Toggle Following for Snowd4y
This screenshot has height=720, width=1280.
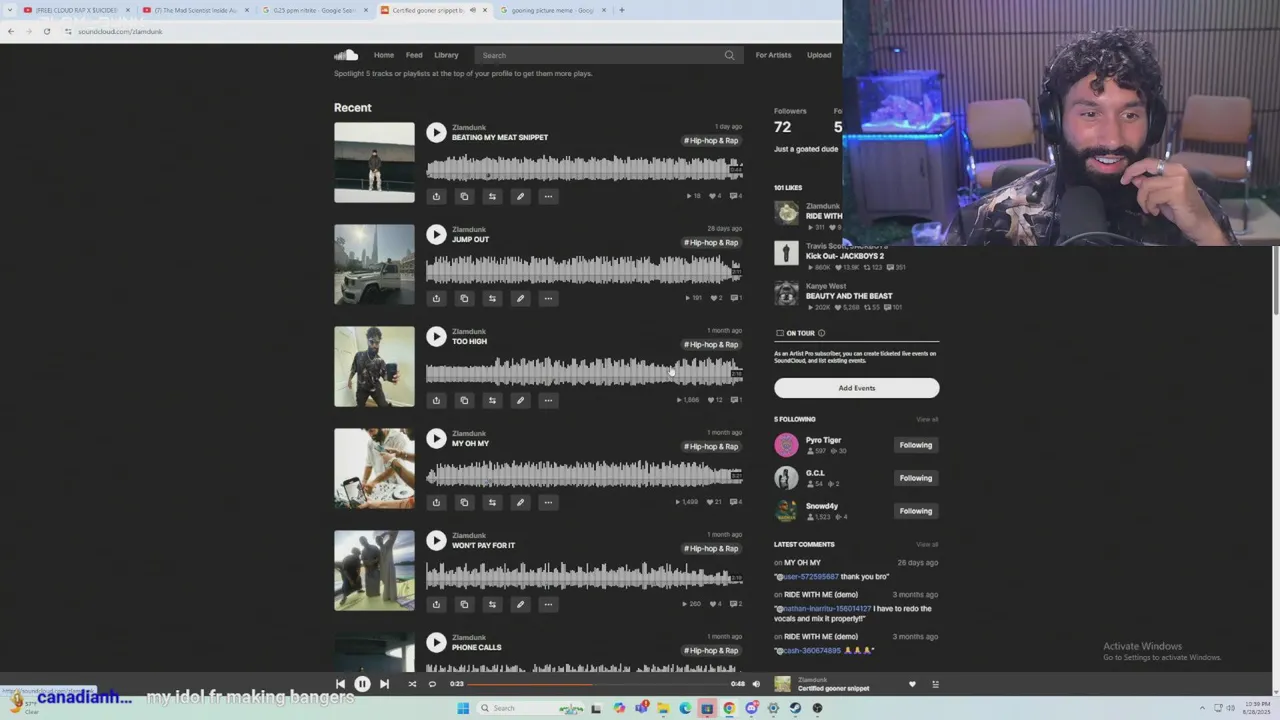(x=915, y=511)
